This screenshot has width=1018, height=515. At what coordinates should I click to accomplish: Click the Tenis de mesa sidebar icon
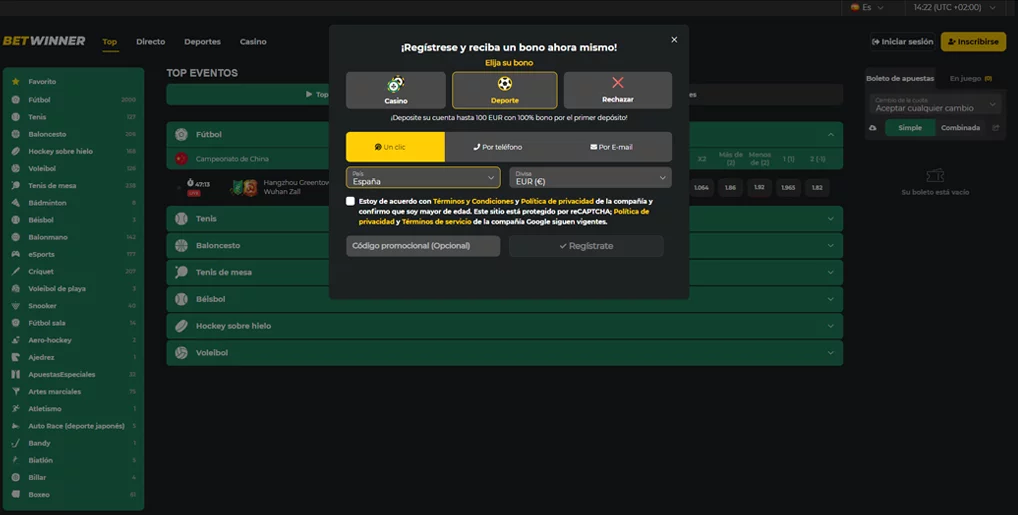pyautogui.click(x=16, y=186)
